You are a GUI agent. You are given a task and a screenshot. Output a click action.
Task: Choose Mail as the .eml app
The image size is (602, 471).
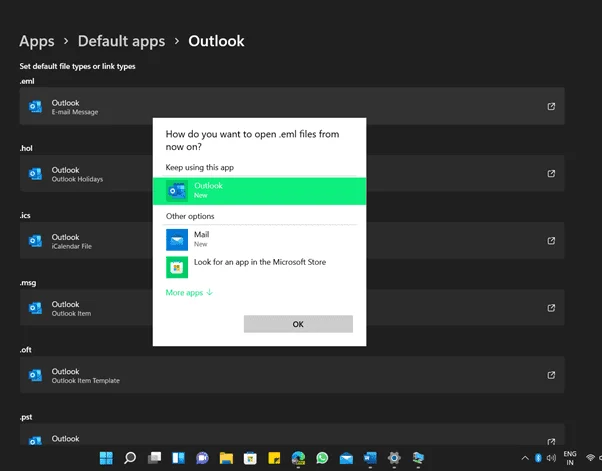pyautogui.click(x=260, y=239)
